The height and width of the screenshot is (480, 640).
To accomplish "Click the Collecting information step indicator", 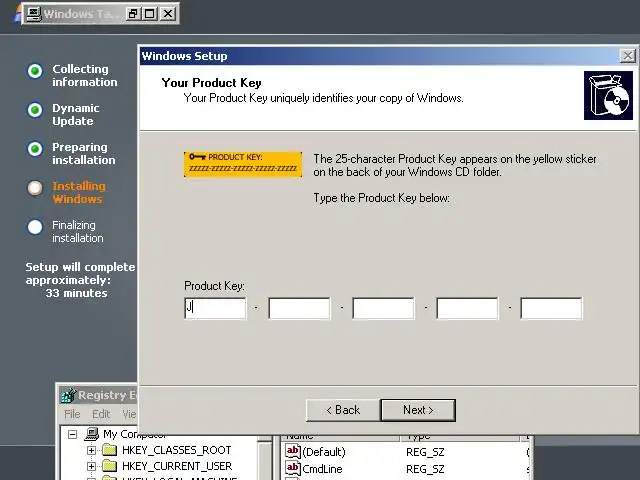I will coord(35,71).
